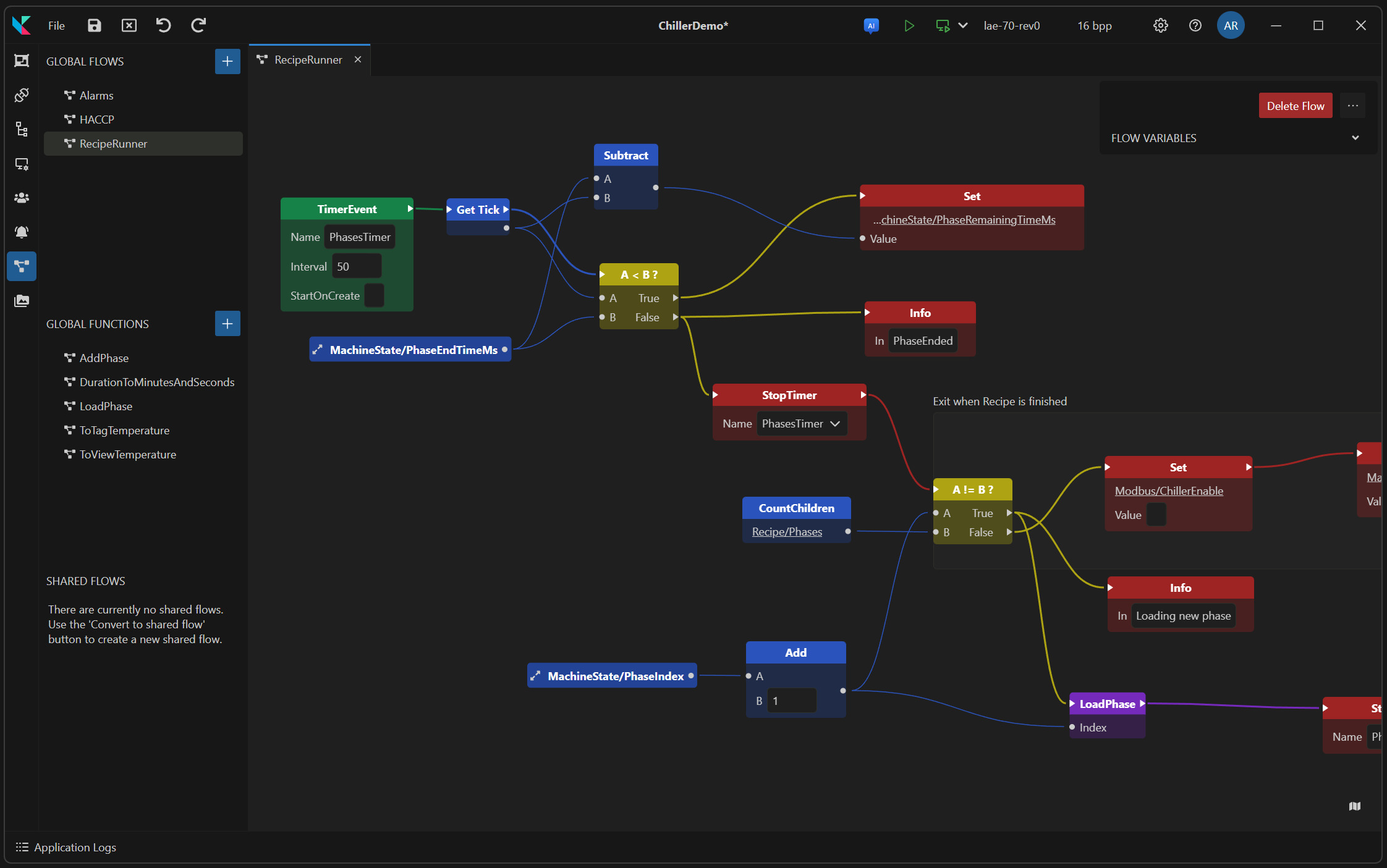Click the Save icon in toolbar

[x=94, y=25]
